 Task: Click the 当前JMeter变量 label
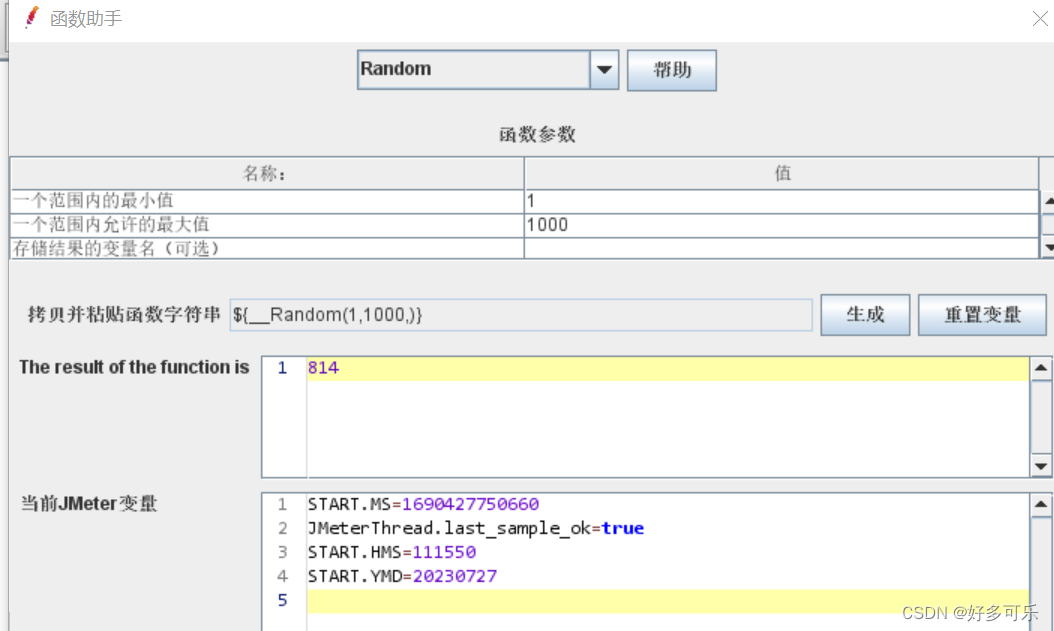[x=89, y=503]
